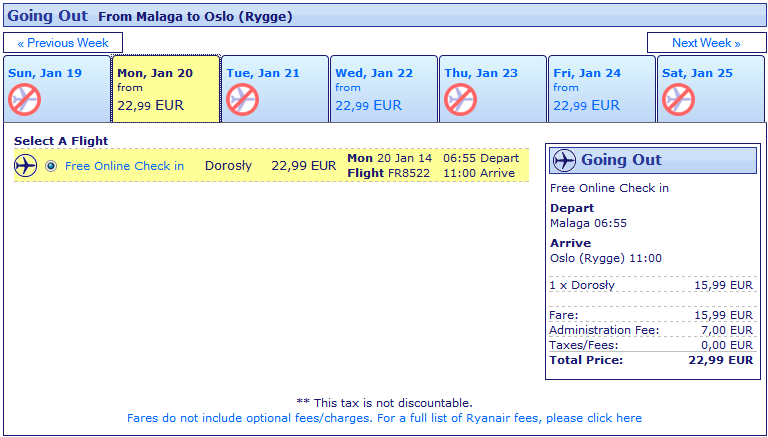The width and height of the screenshot is (768, 437).
Task: Click the no-flight icon under Thu, Jan 23
Action: tap(460, 99)
